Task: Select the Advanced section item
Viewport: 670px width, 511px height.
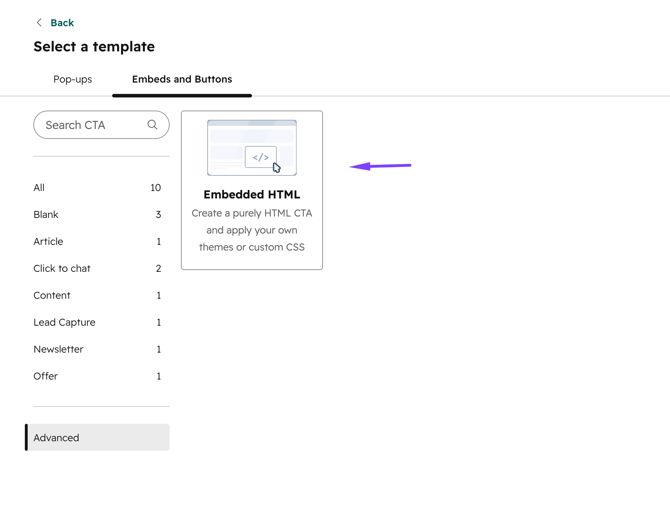Action: click(97, 438)
